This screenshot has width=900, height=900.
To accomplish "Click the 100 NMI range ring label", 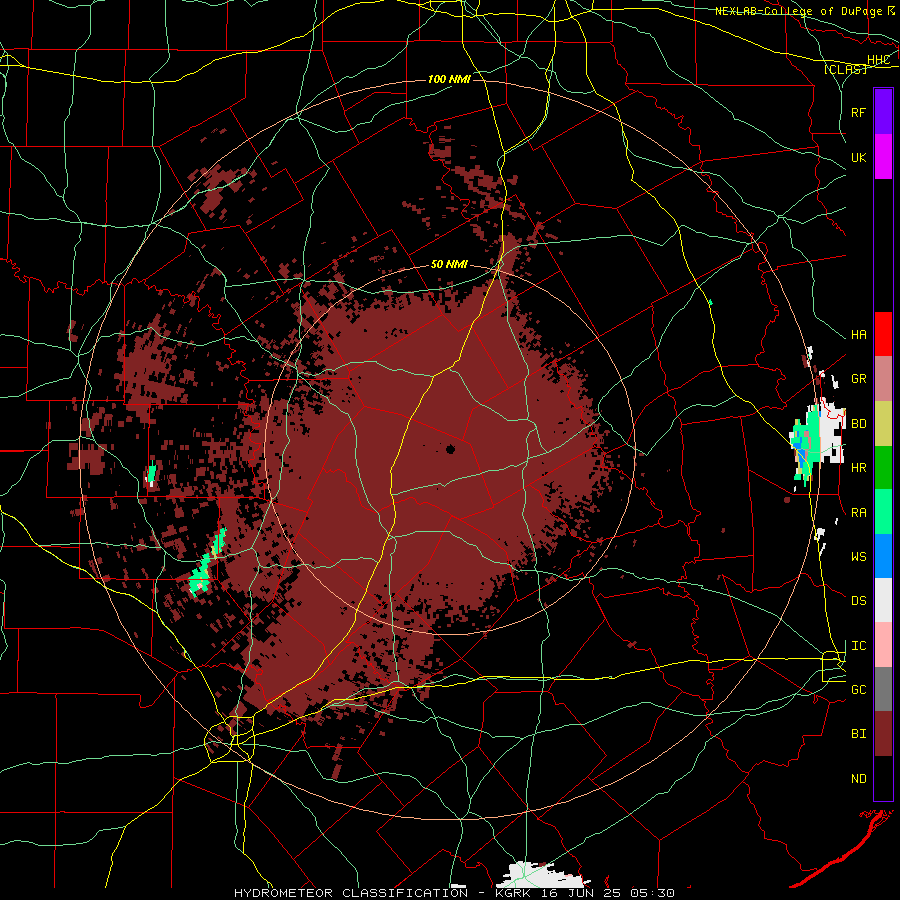I will [x=449, y=79].
